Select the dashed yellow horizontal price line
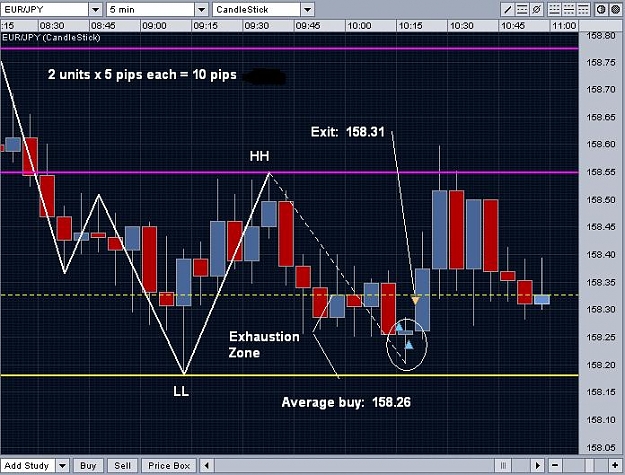Image resolution: width=625 pixels, height=475 pixels. (x=289, y=295)
